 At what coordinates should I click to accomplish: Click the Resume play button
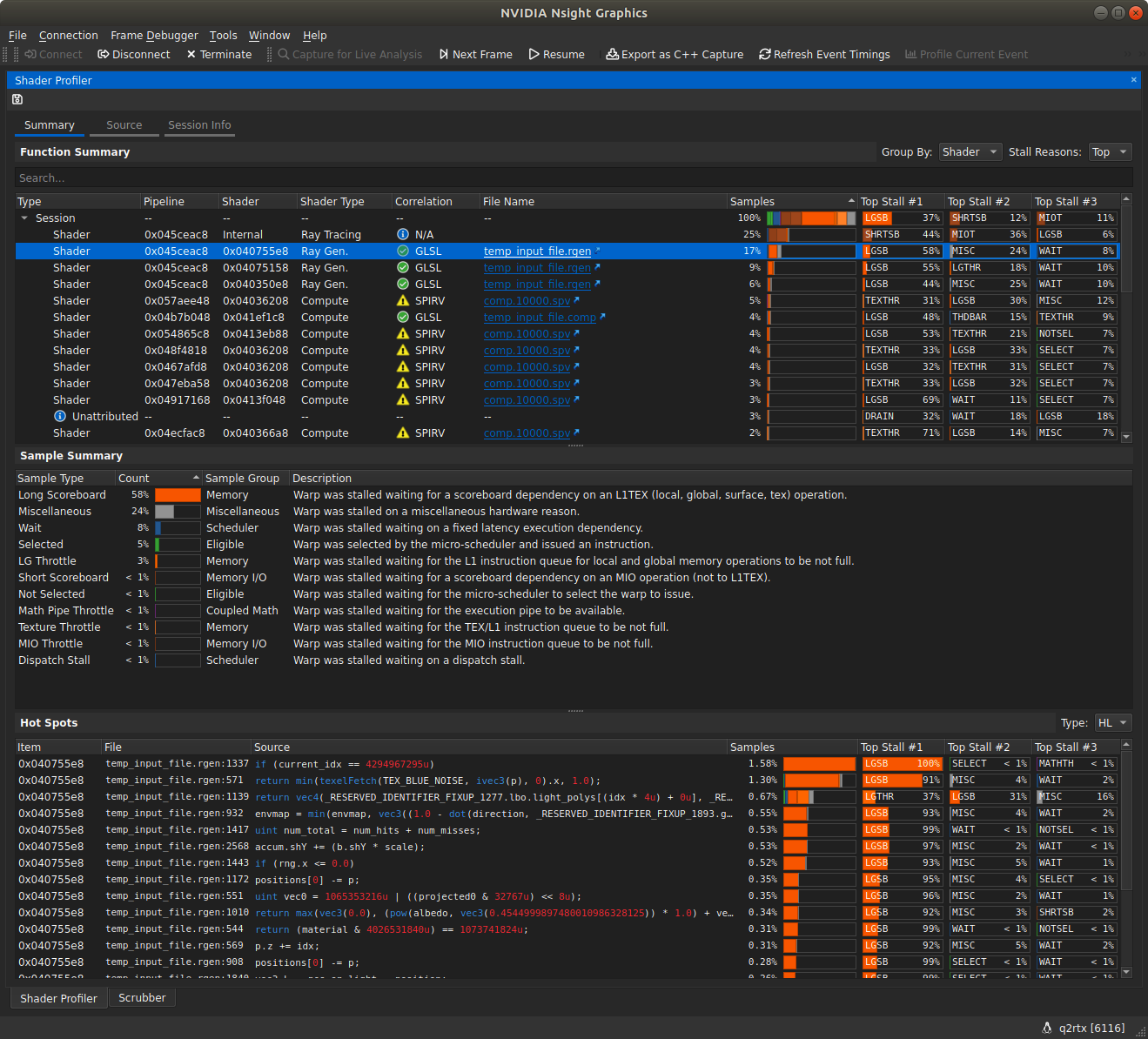[556, 54]
